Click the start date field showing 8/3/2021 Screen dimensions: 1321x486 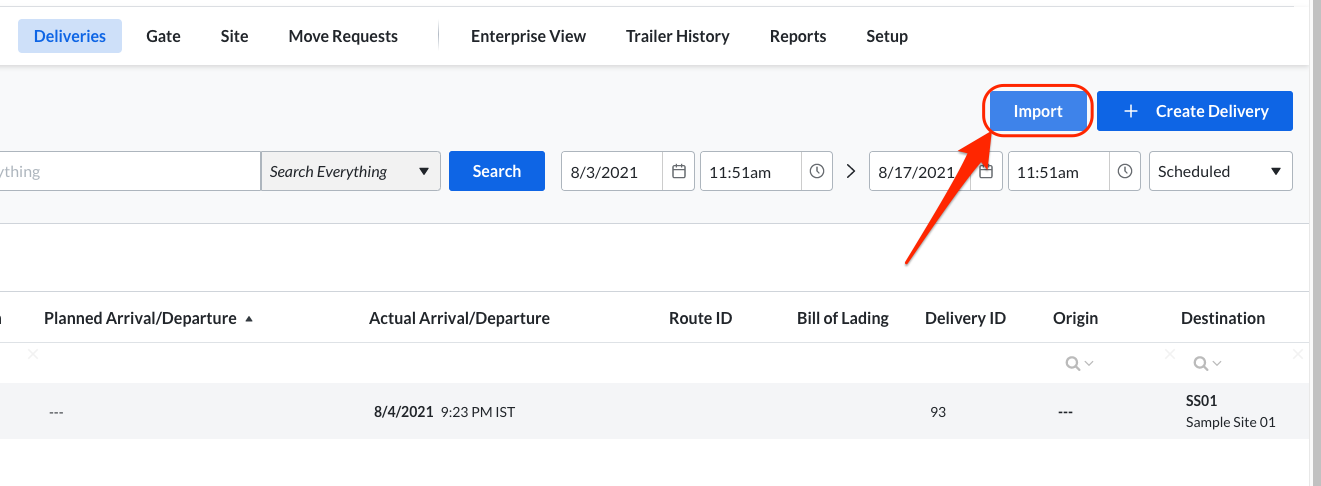click(x=612, y=172)
